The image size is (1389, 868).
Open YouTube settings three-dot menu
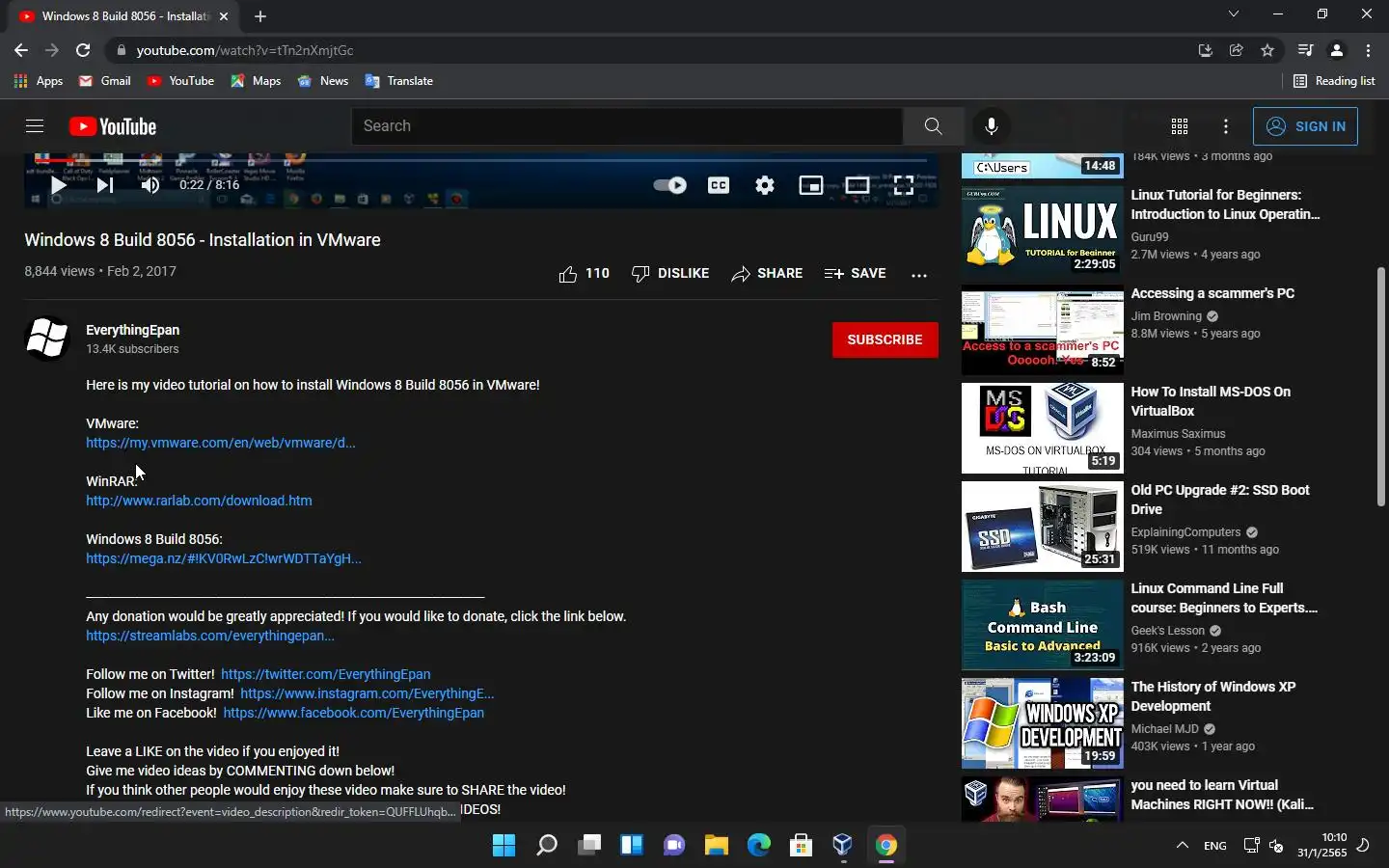click(x=1226, y=126)
